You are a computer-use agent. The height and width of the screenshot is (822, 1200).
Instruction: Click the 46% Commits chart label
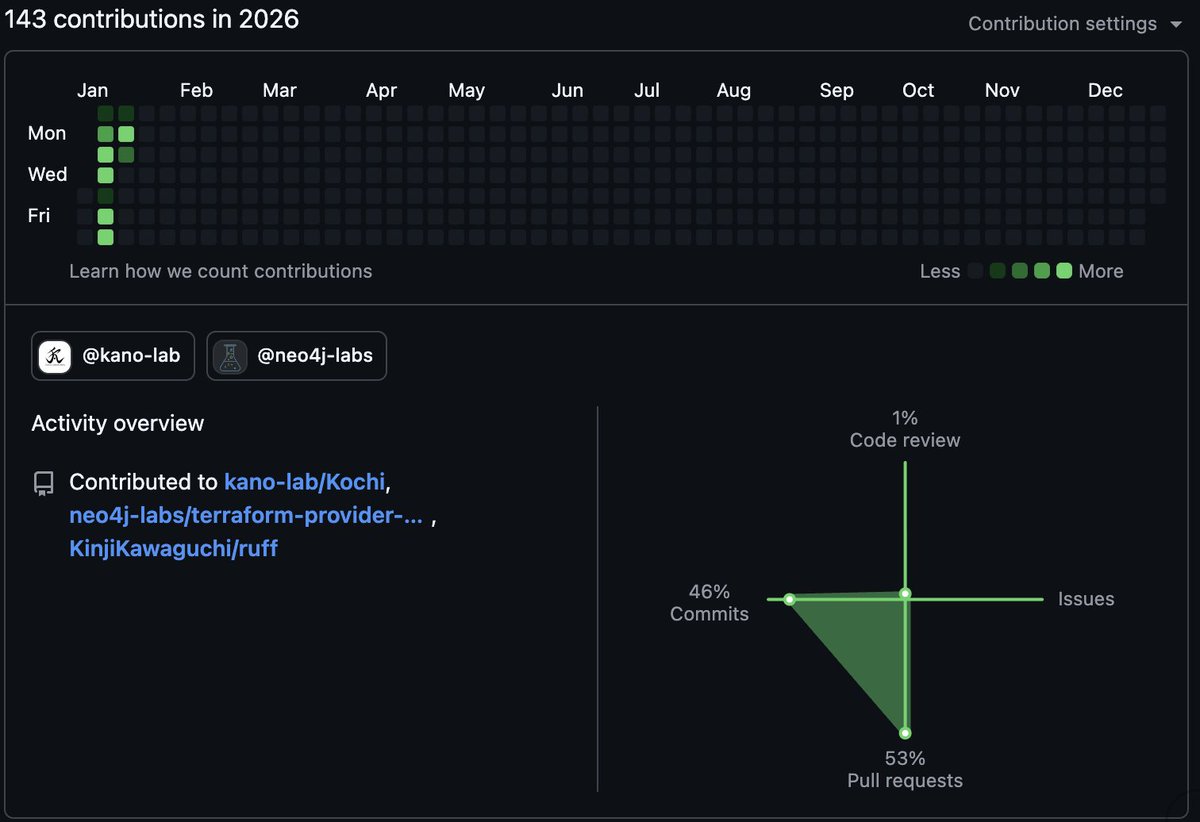[x=709, y=603]
